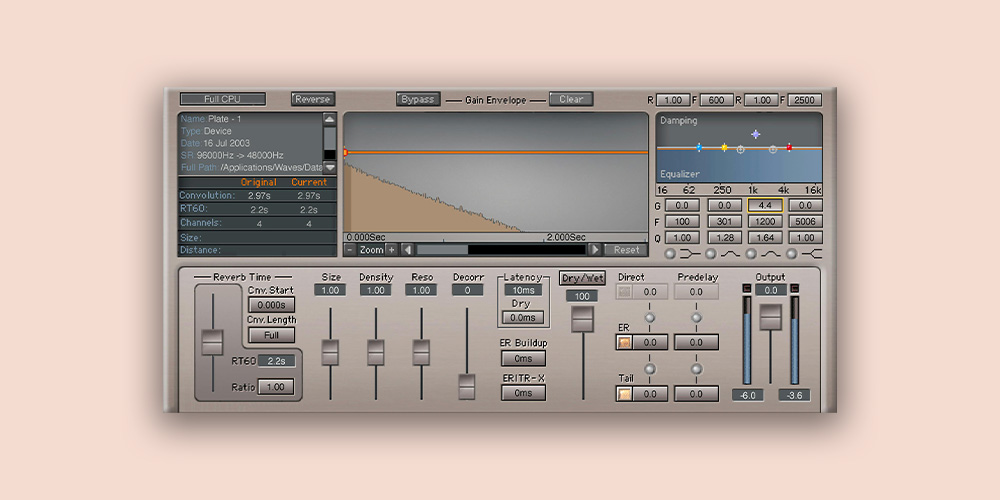Toggle the bell EQ band under Q 1.28

pyautogui.click(x=710, y=254)
